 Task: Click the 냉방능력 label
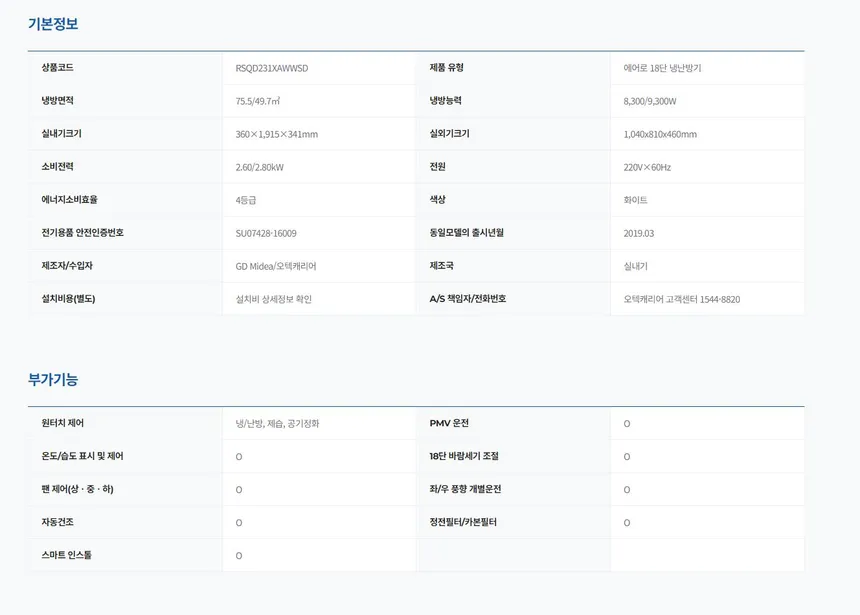(445, 100)
